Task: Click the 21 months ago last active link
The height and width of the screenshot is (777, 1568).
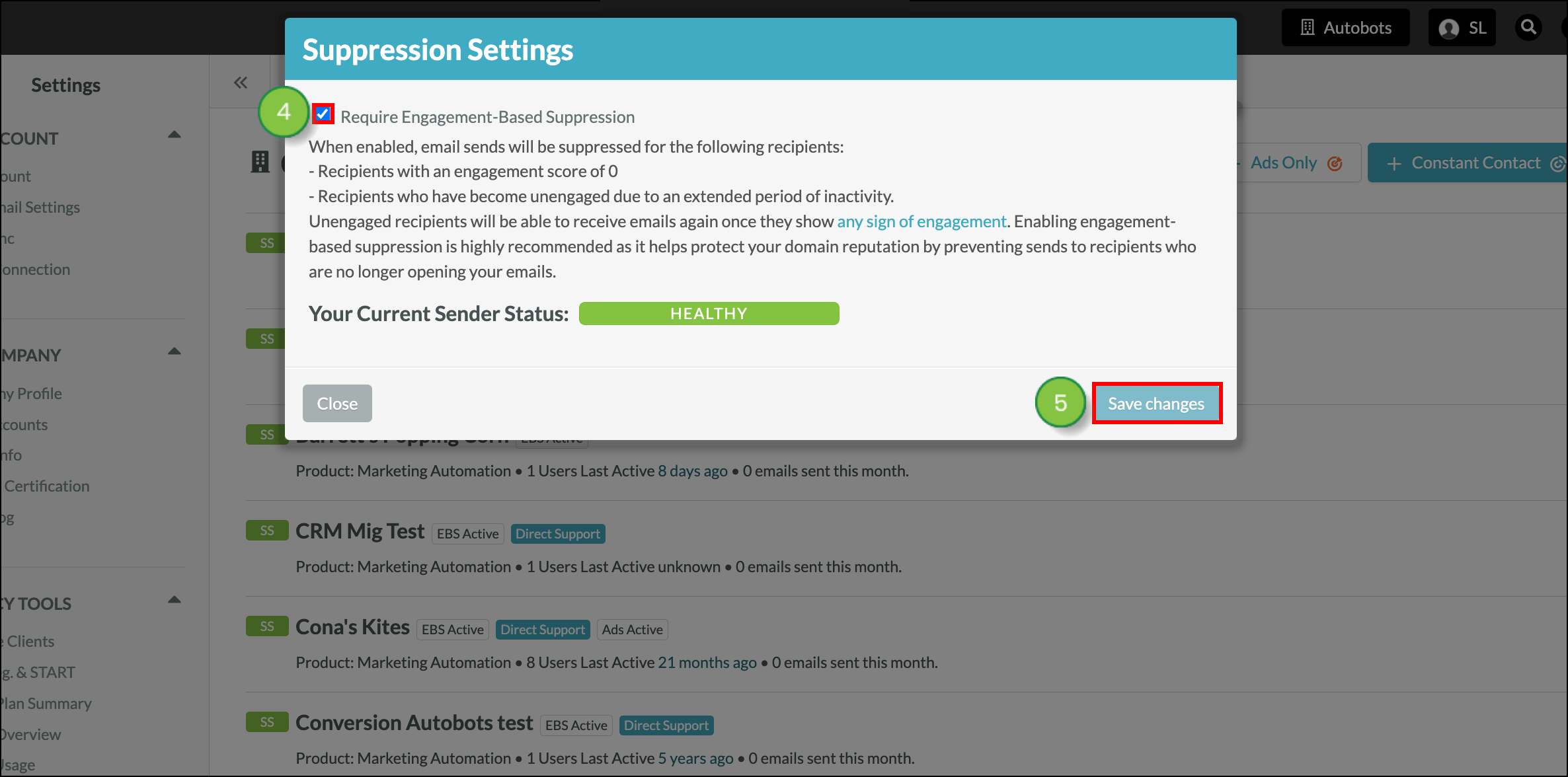Action: pos(707,663)
